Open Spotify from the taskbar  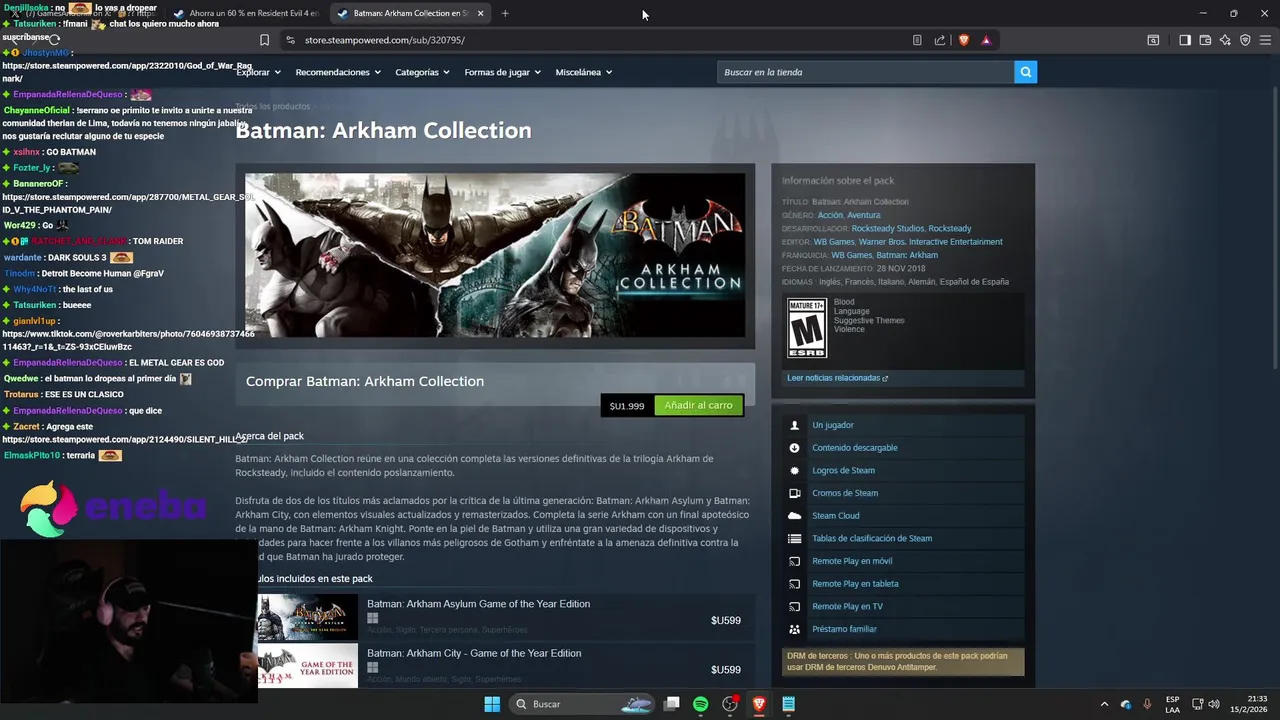(x=701, y=704)
